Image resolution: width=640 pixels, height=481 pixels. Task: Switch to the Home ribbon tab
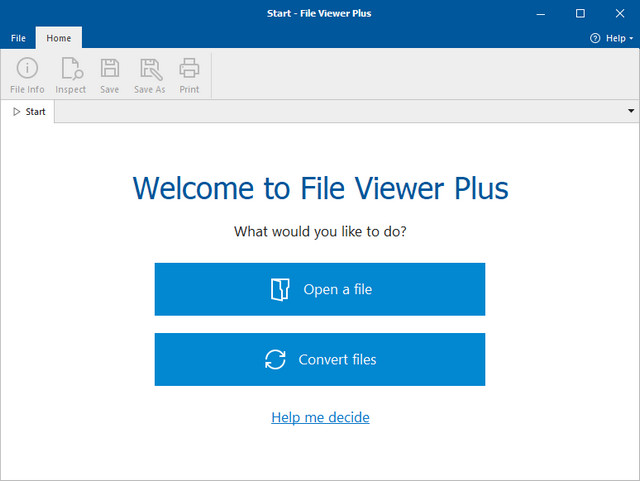pyautogui.click(x=59, y=38)
